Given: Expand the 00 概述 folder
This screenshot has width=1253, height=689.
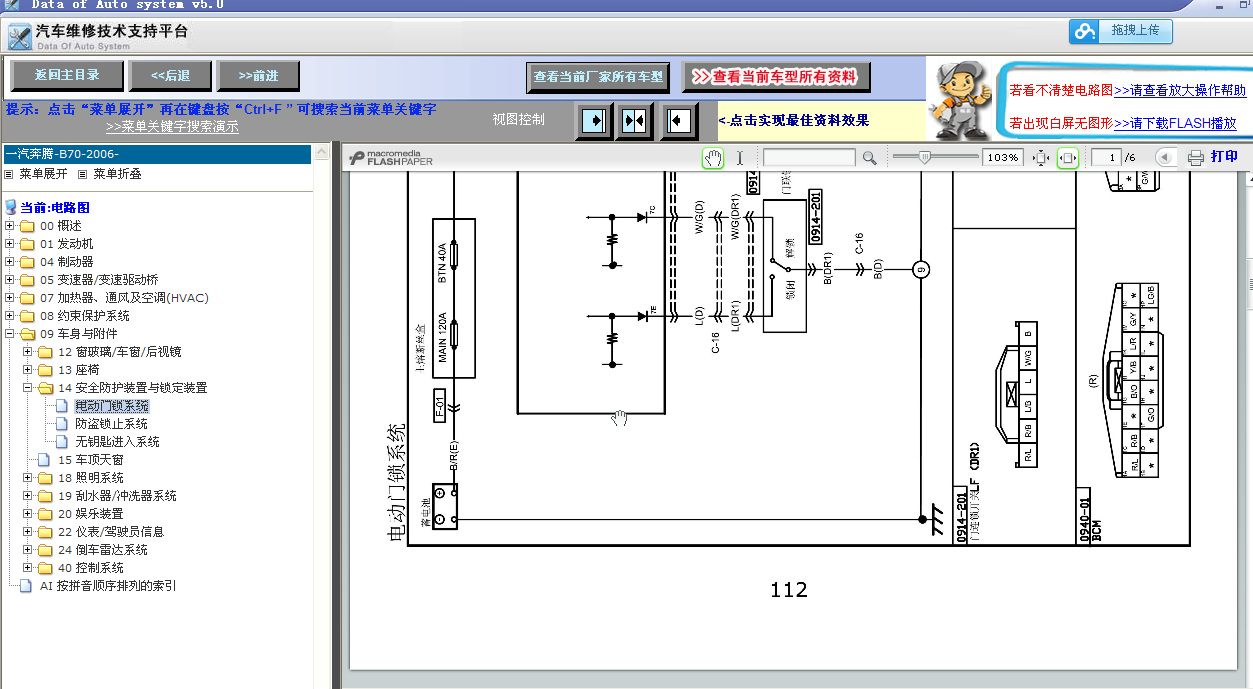Looking at the screenshot, I should point(10,226).
